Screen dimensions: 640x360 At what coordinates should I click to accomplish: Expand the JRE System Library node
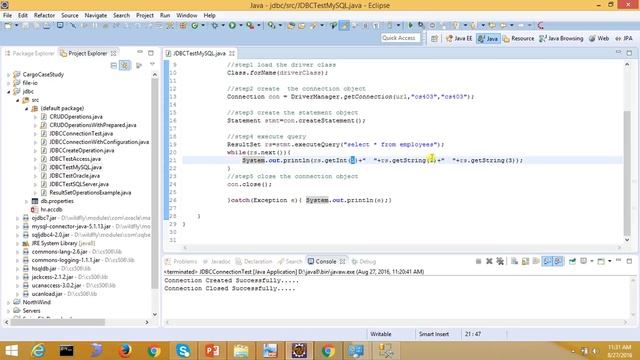[x=18, y=243]
